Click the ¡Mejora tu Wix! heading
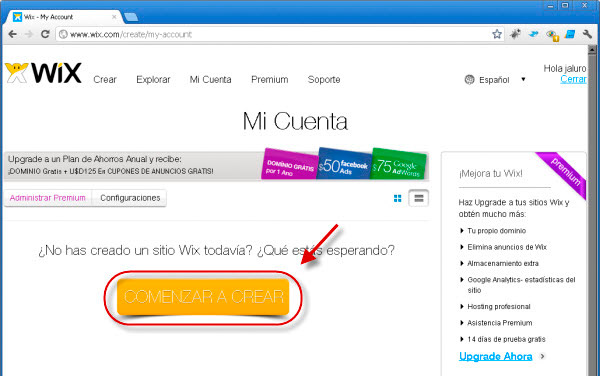 [491, 173]
